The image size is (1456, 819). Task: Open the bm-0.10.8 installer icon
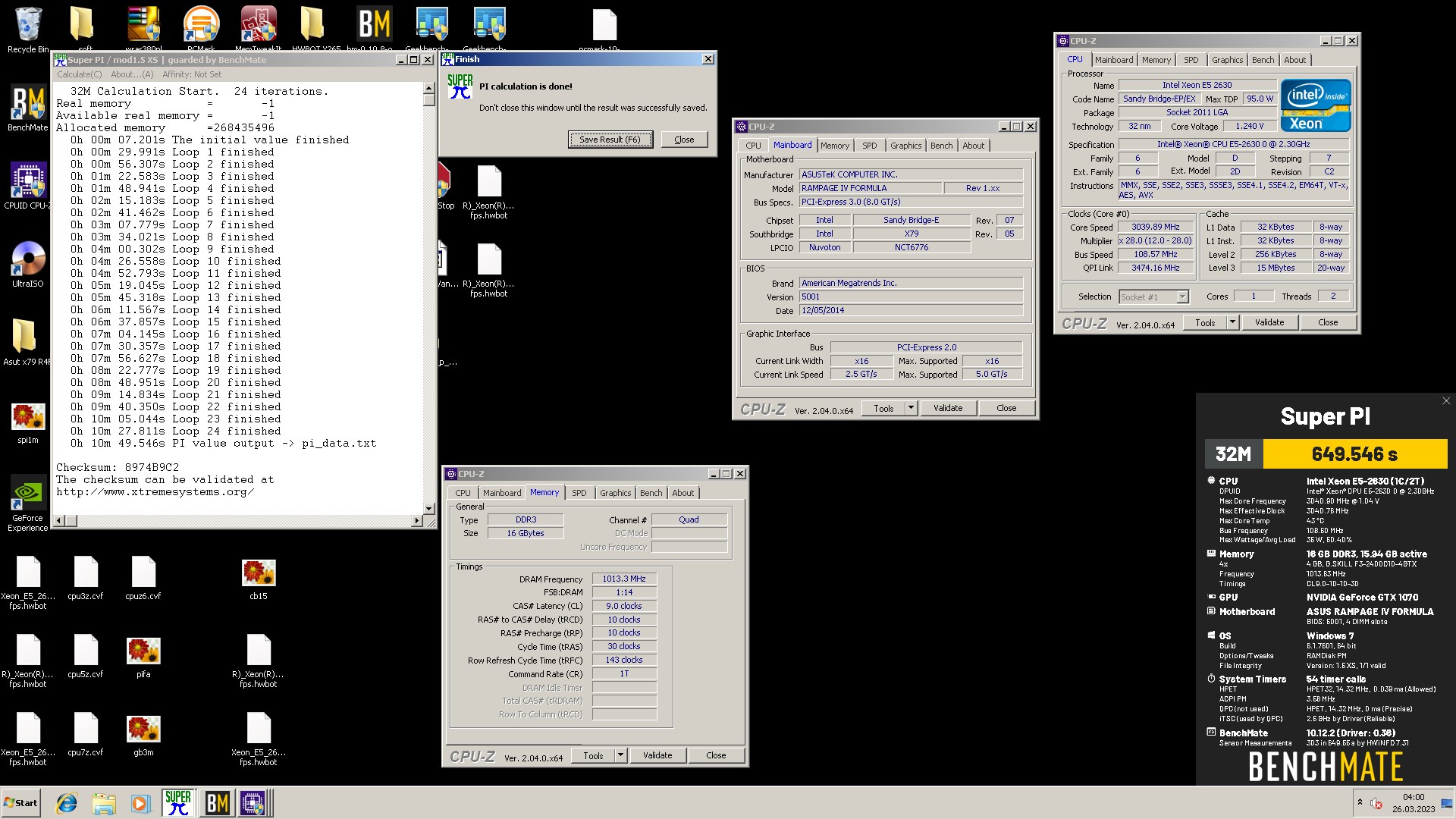click(x=374, y=29)
